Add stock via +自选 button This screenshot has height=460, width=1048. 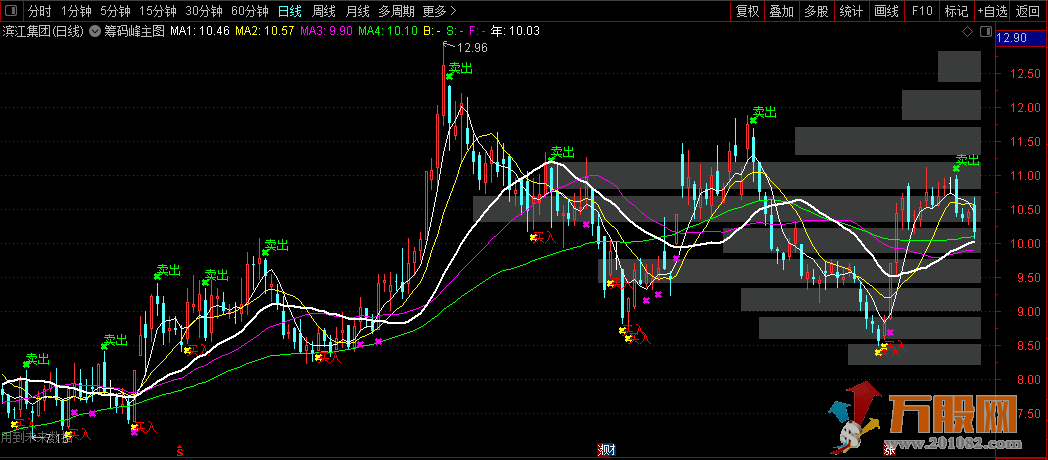coord(992,11)
